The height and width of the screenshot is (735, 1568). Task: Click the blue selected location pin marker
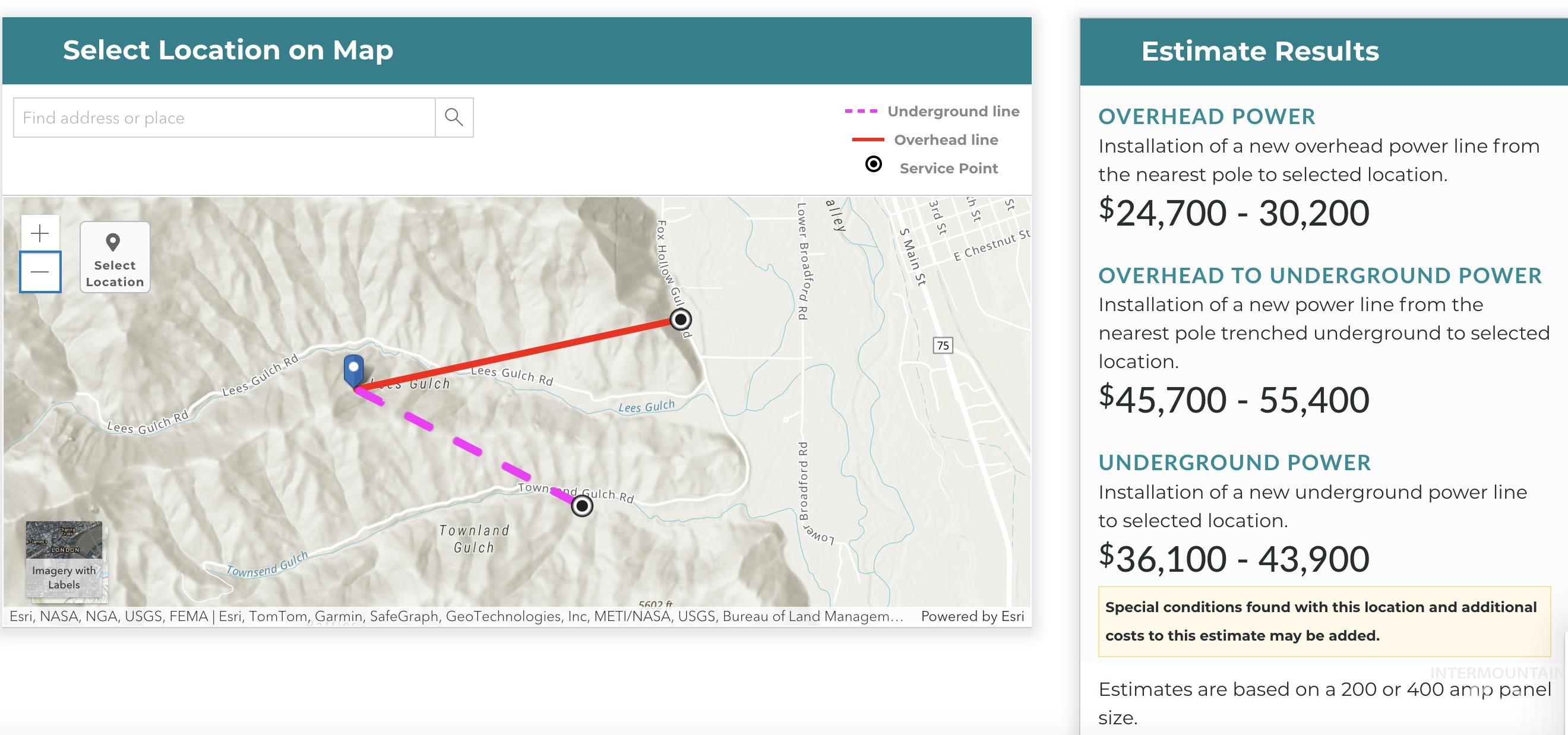point(353,371)
